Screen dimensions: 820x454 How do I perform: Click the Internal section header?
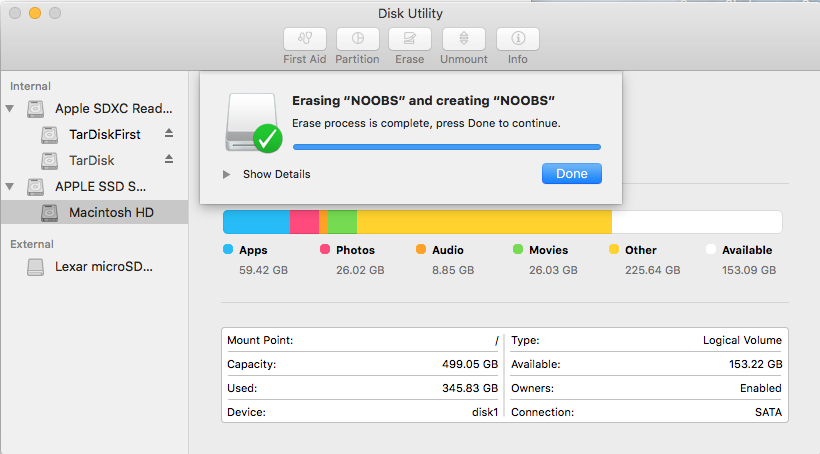pos(30,86)
